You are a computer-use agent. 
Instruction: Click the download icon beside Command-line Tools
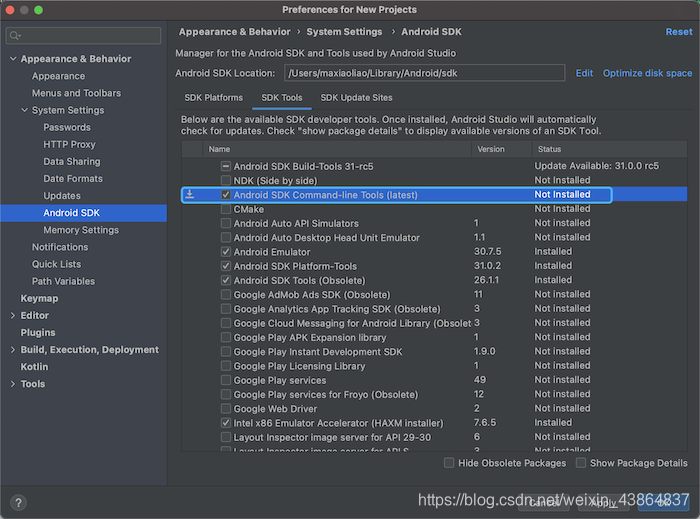pyautogui.click(x=190, y=194)
